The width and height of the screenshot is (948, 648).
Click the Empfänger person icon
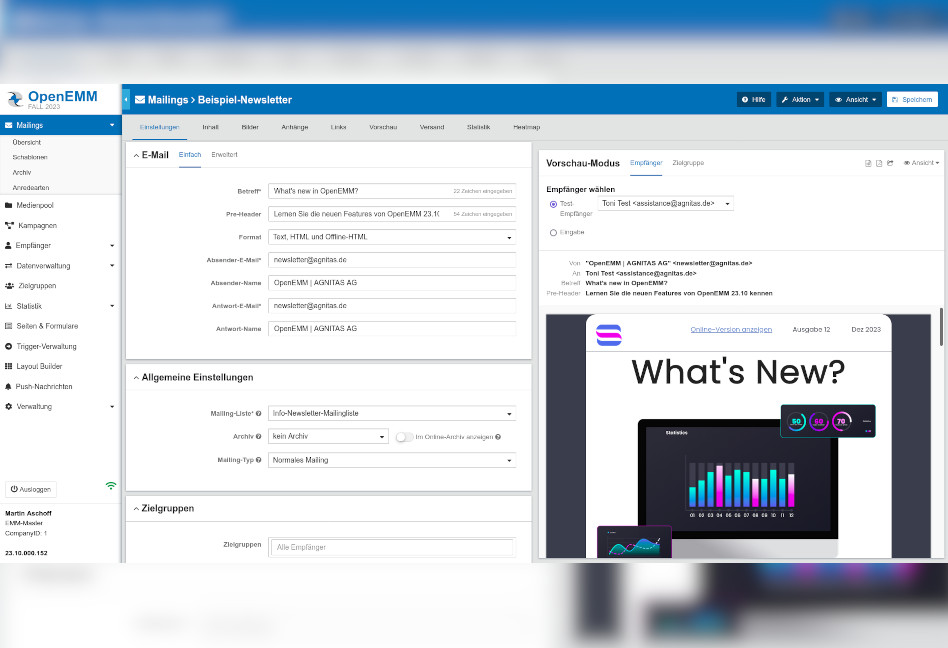pyautogui.click(x=8, y=245)
